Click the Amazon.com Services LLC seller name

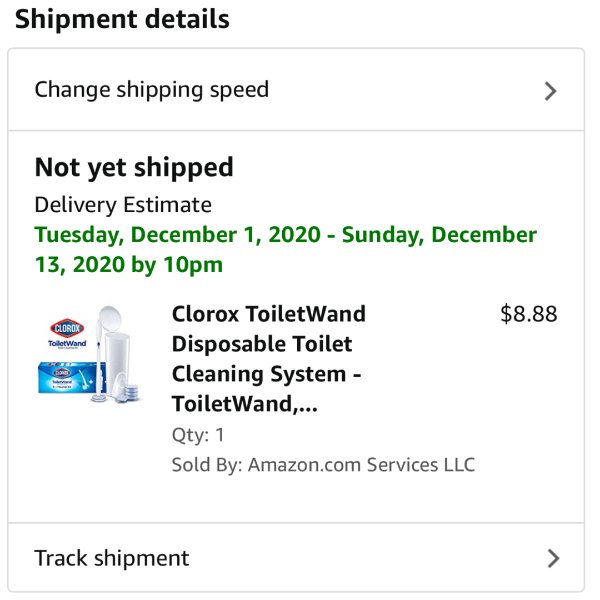point(361,465)
